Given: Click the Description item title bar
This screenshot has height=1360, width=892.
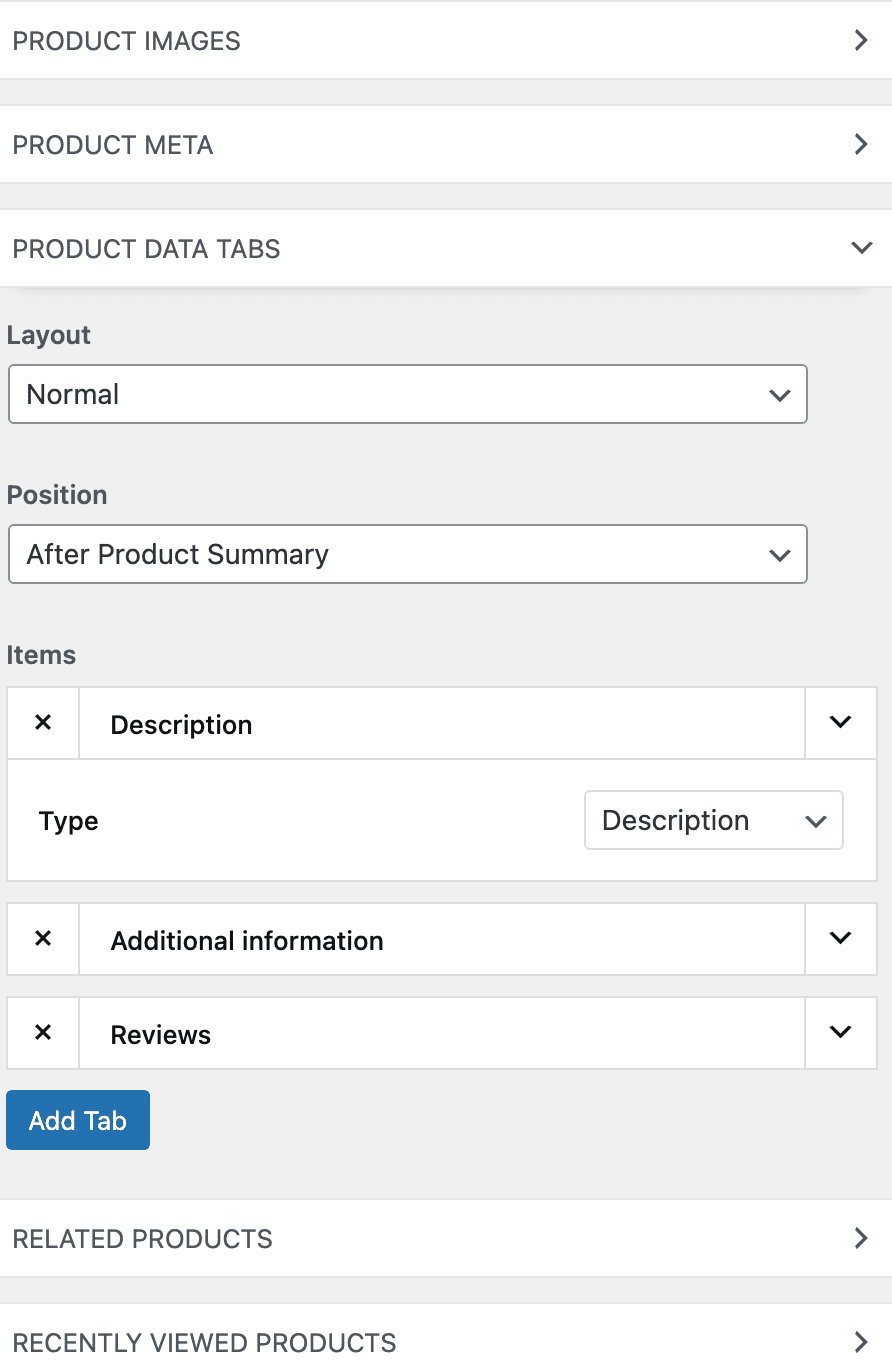Looking at the screenshot, I should coord(442,723).
